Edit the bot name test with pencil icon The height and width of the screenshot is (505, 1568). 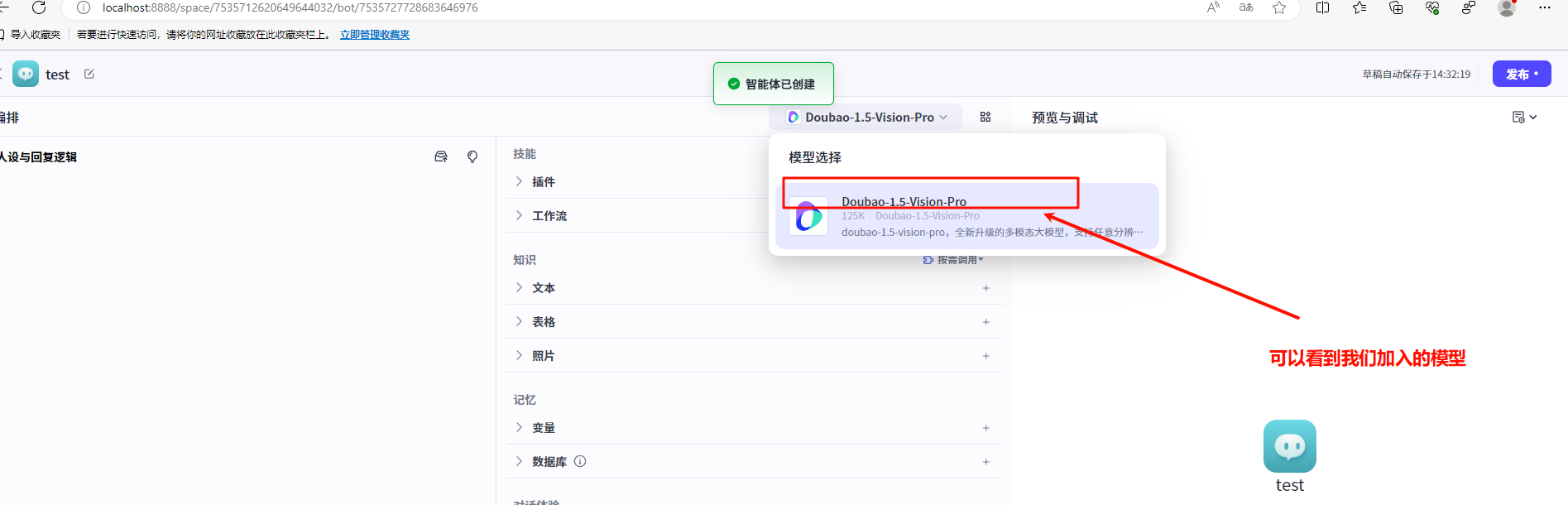click(89, 74)
